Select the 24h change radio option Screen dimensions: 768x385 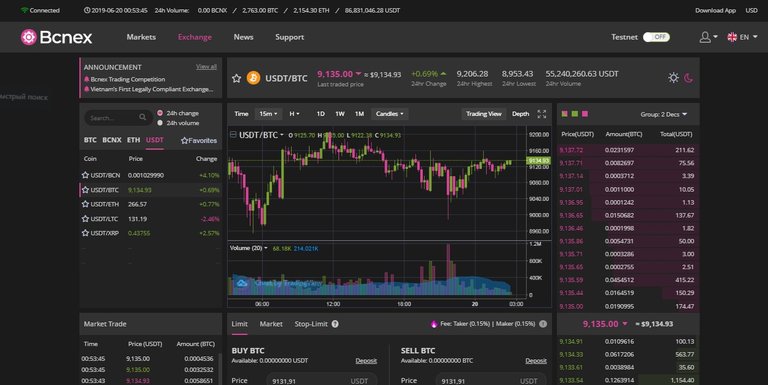160,113
